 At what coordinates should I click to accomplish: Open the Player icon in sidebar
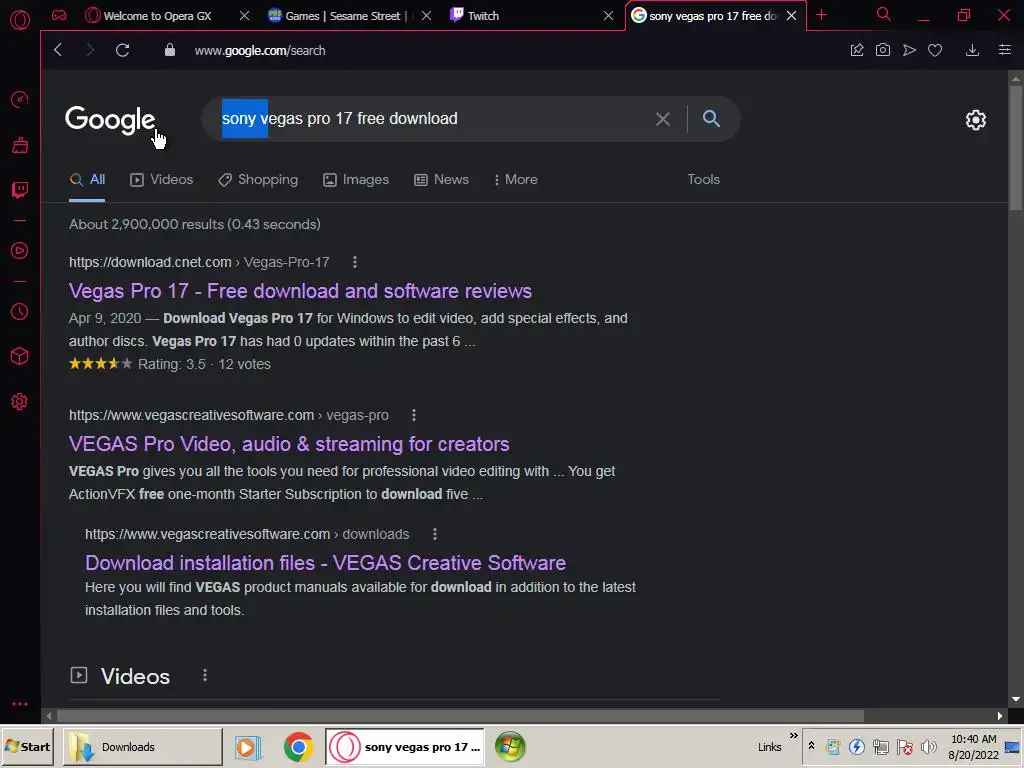point(20,251)
